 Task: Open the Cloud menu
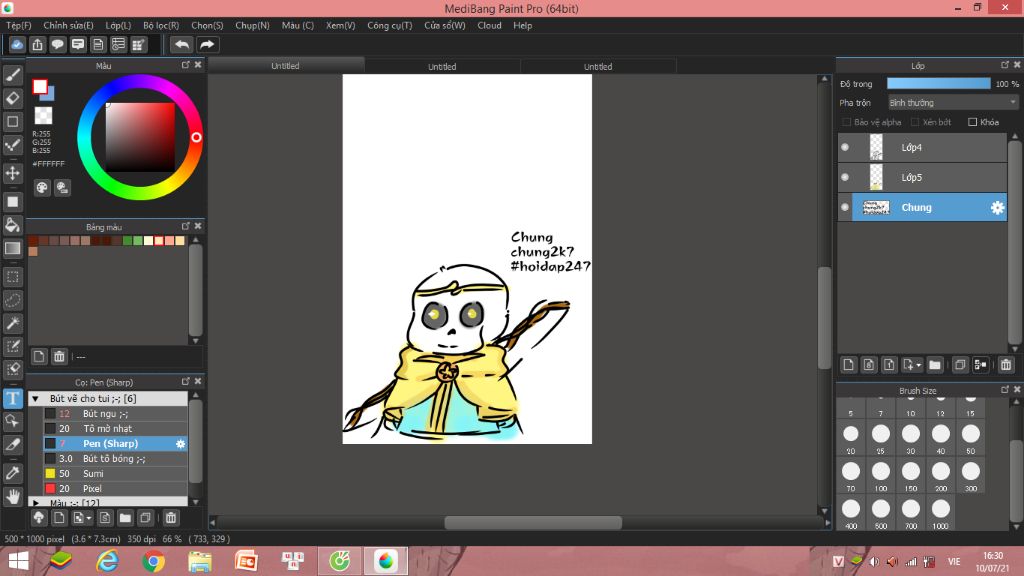[x=489, y=25]
